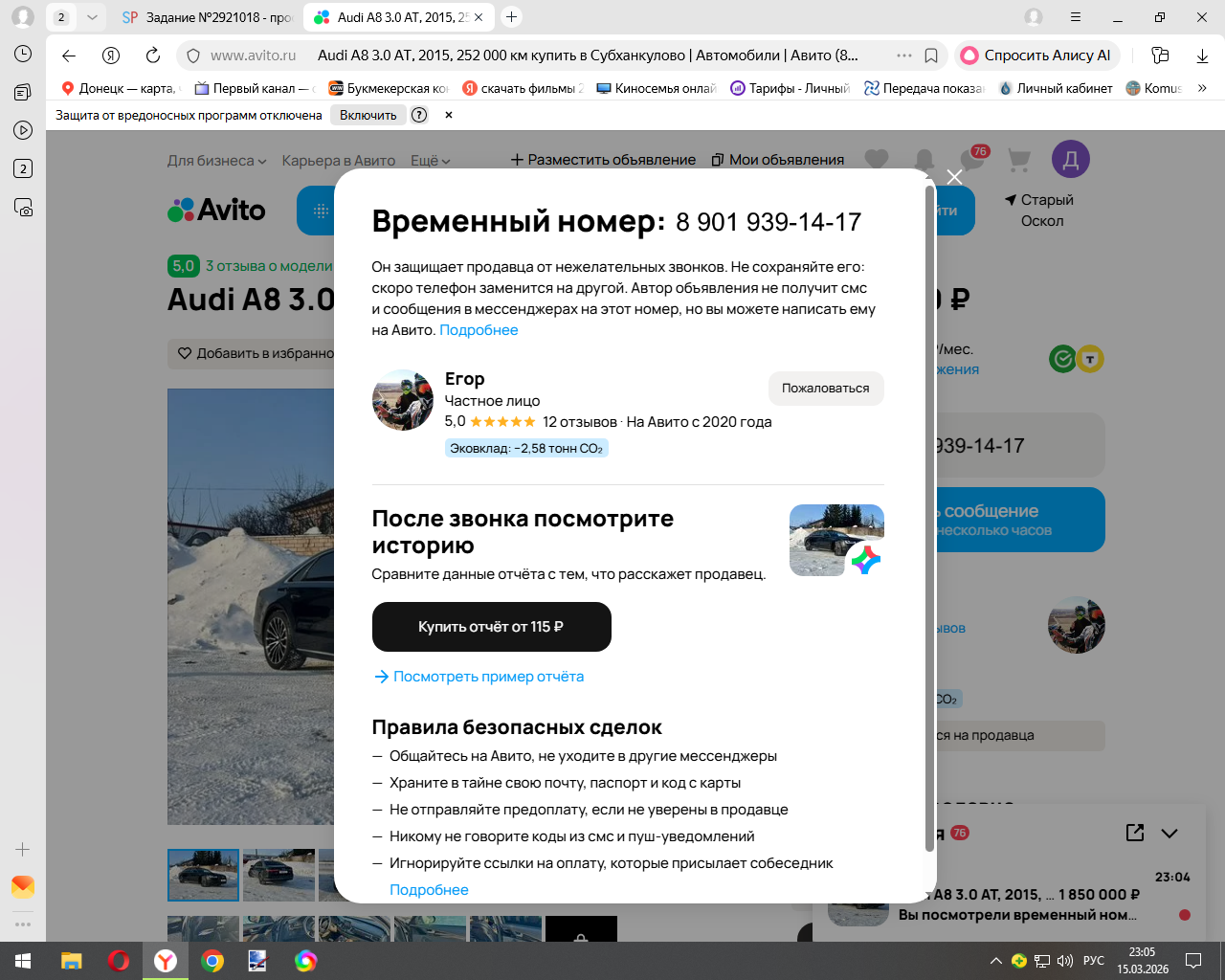
Task: Open browser history clock icon in sidebar
Action: coord(23,55)
